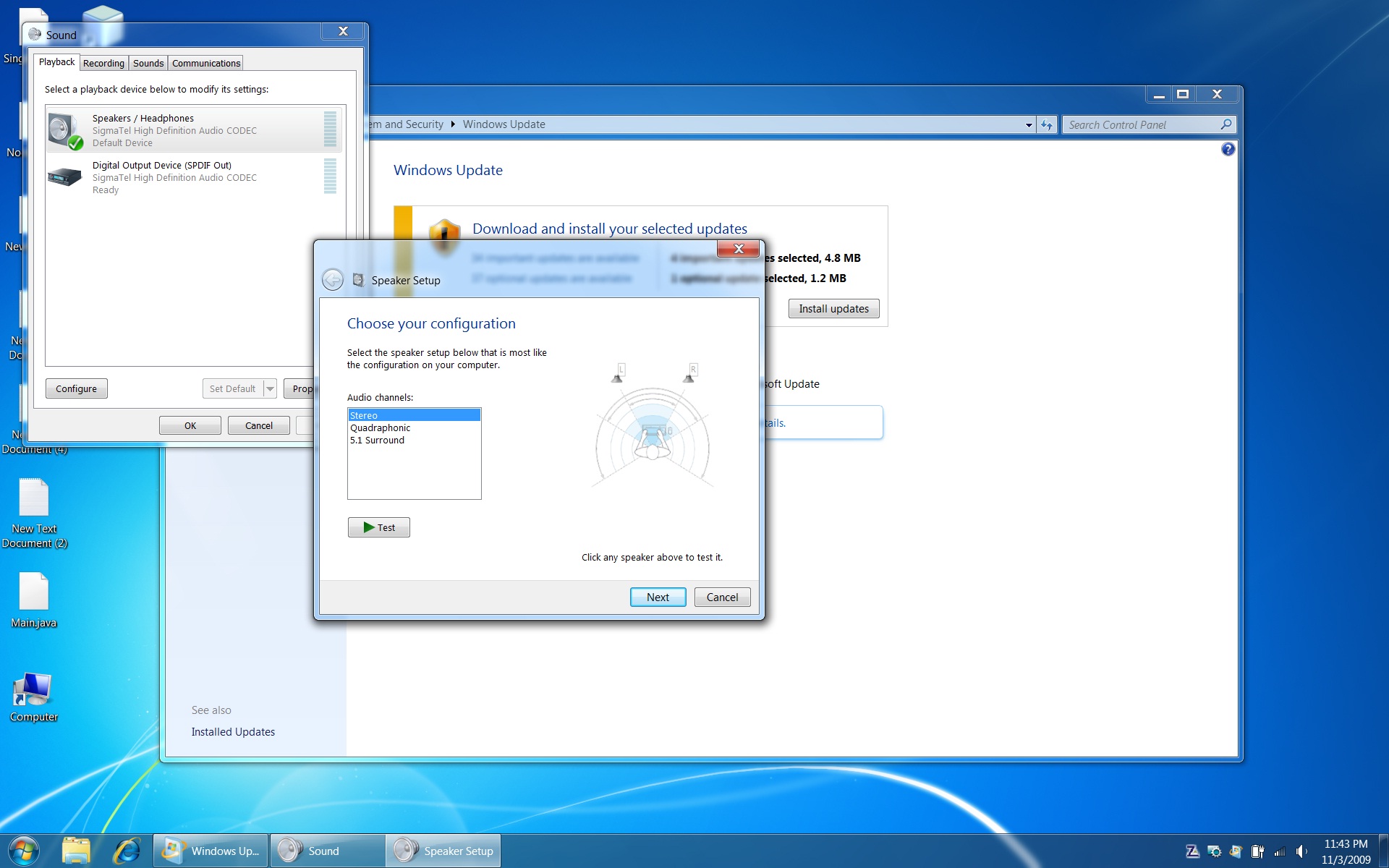Switch to the Recording tab
Image resolution: width=1389 pixels, height=868 pixels.
103,63
